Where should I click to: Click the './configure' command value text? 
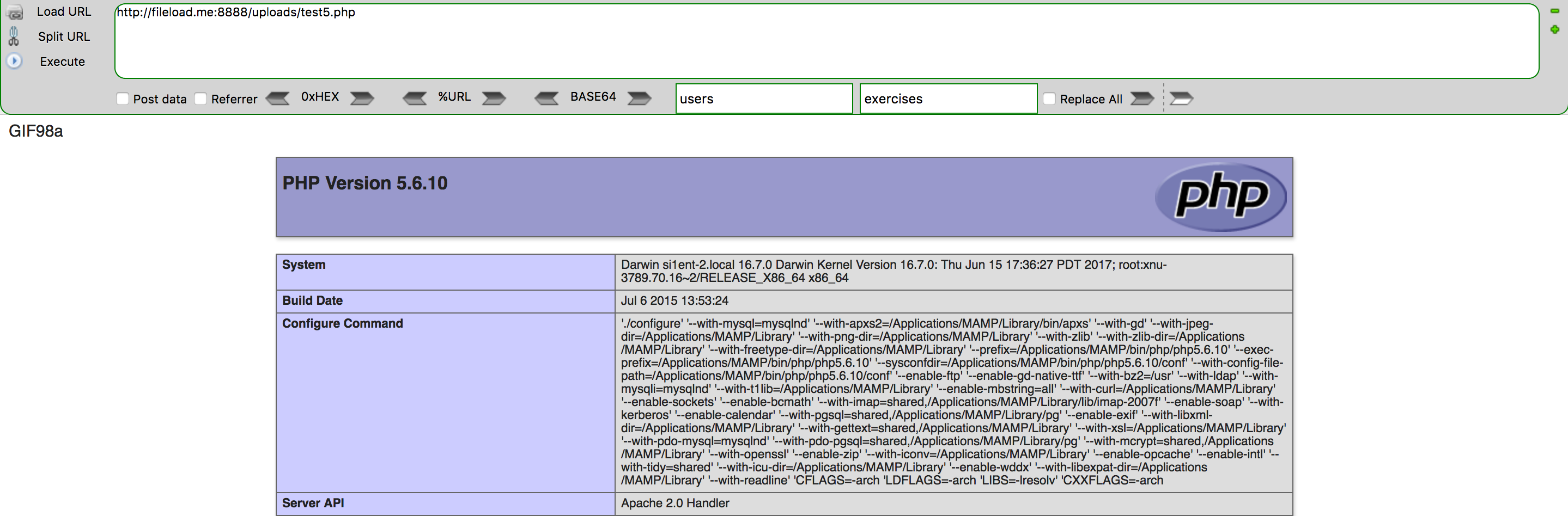[x=953, y=402]
